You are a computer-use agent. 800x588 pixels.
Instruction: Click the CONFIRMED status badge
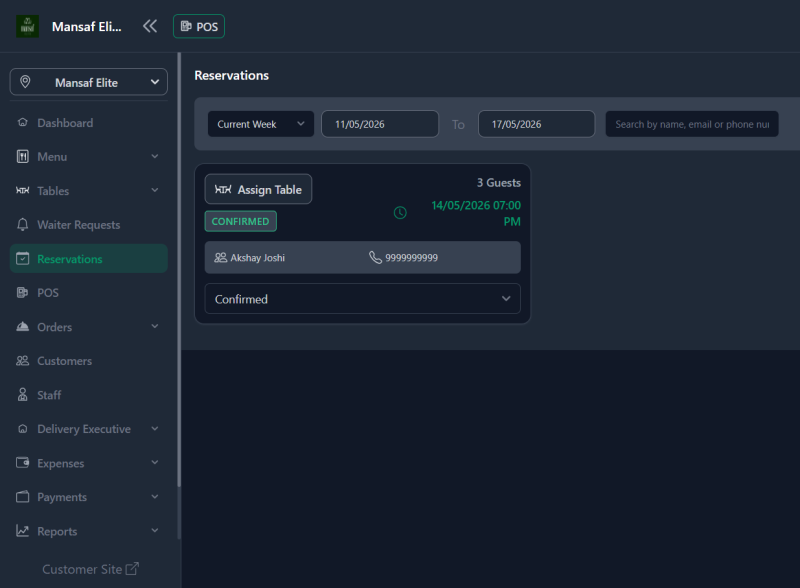(240, 222)
